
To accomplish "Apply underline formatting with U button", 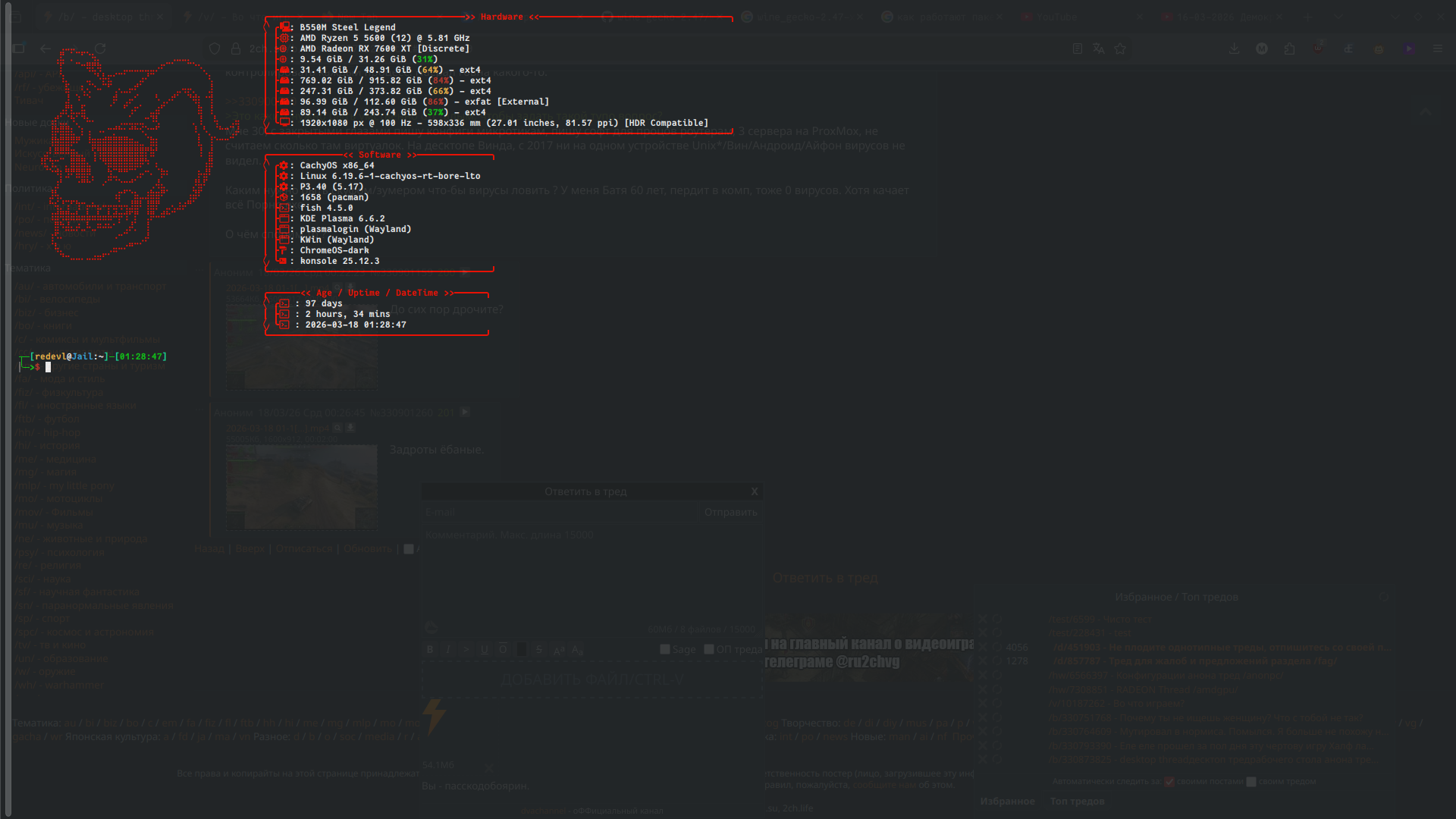I will click(485, 650).
